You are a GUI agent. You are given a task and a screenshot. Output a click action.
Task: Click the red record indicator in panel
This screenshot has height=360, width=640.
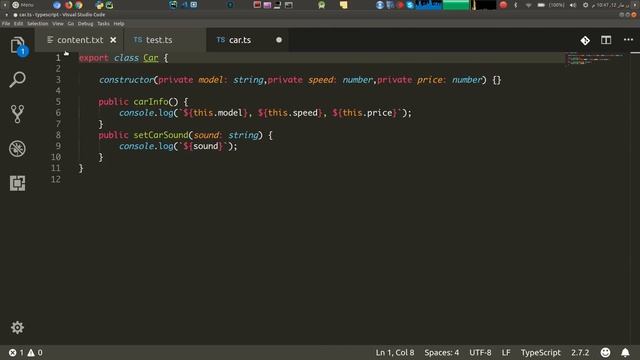(503, 5)
